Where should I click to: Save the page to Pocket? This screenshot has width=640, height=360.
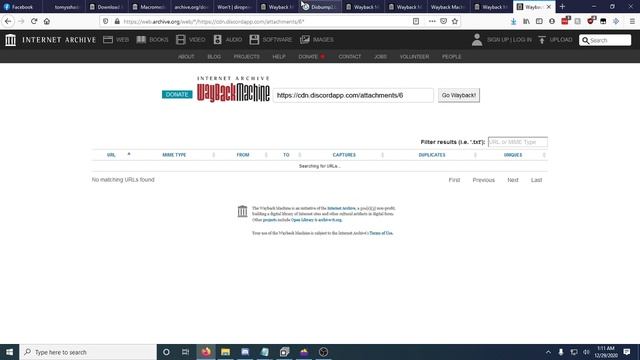(x=444, y=21)
